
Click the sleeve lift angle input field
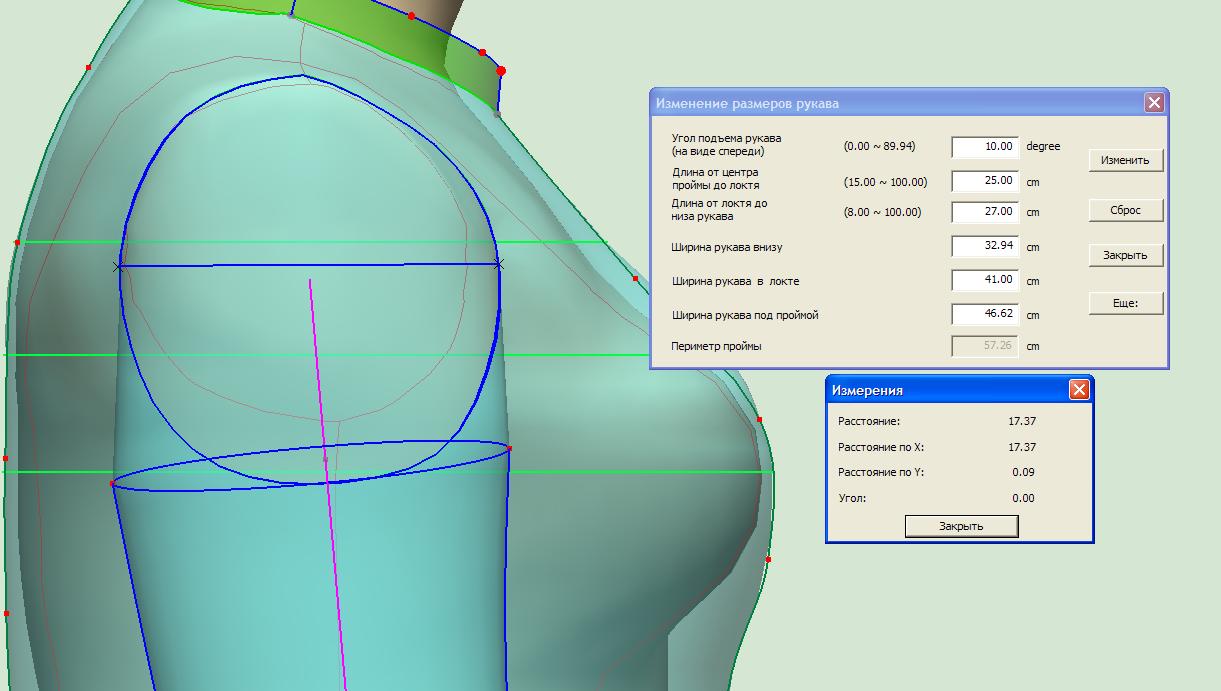(984, 147)
